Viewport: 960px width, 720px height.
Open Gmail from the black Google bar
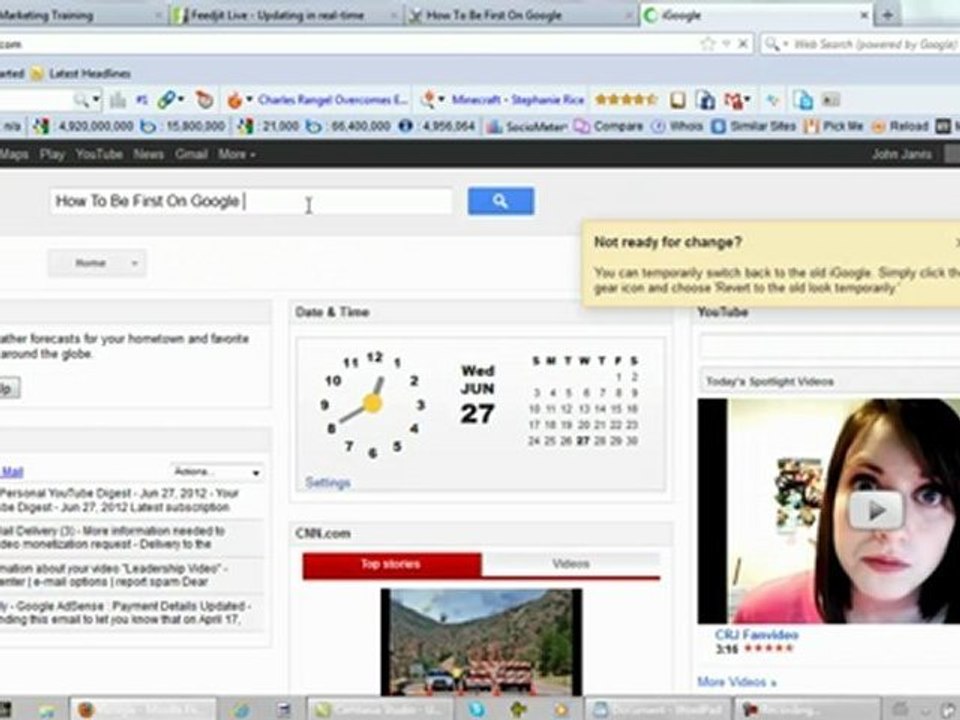191,154
